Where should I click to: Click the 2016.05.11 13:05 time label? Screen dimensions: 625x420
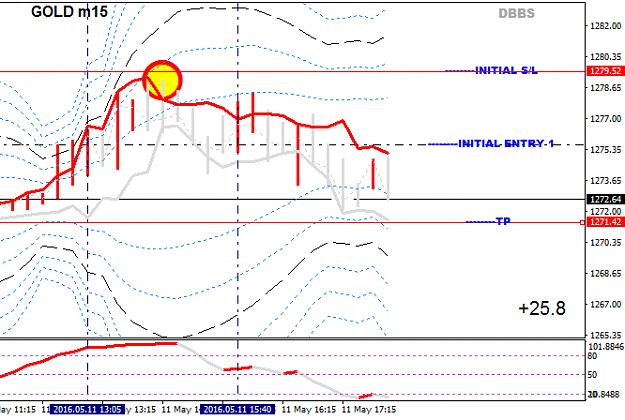87,409
